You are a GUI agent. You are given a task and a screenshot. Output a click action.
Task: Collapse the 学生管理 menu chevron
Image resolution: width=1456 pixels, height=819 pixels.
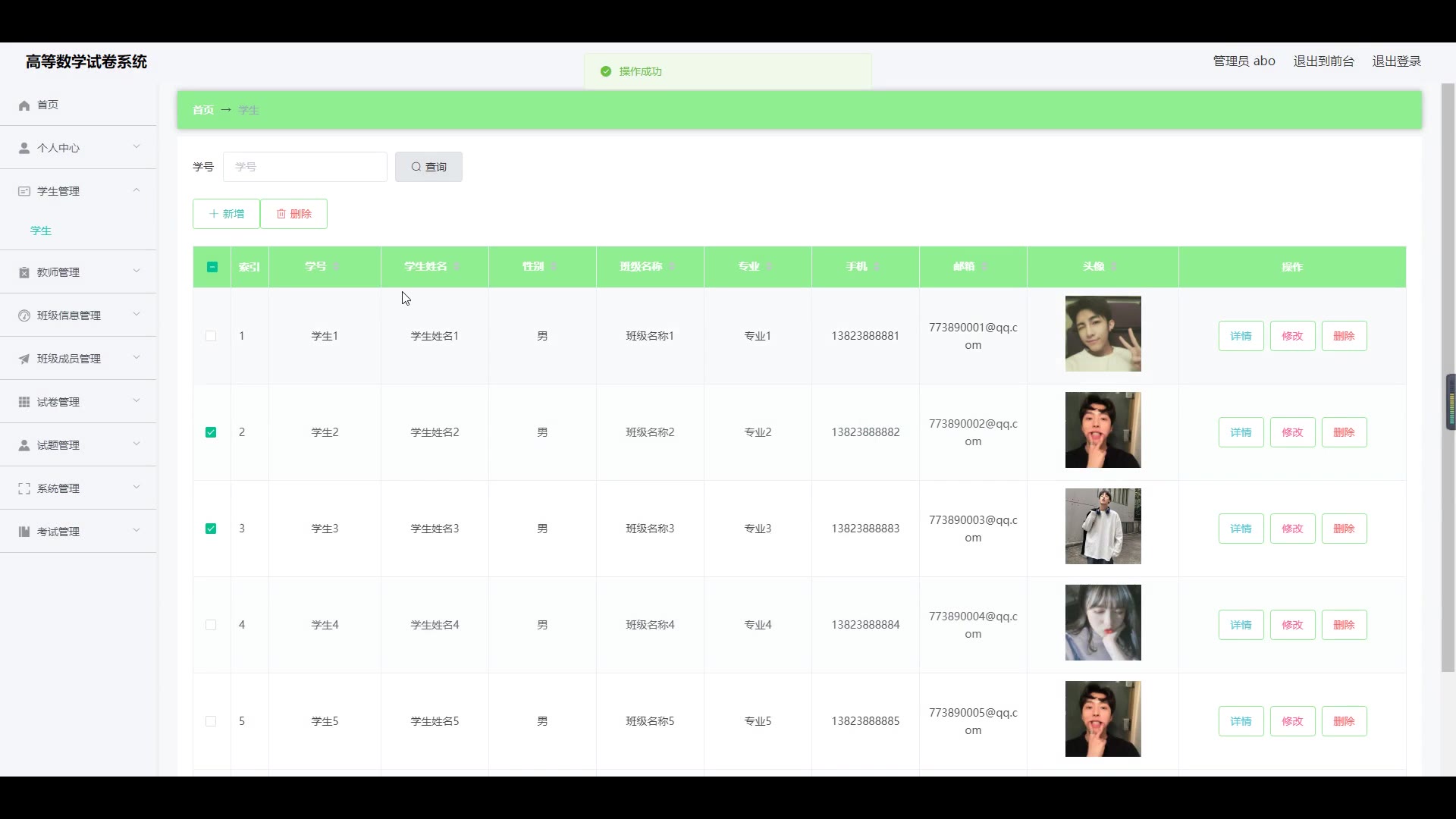pos(136,190)
